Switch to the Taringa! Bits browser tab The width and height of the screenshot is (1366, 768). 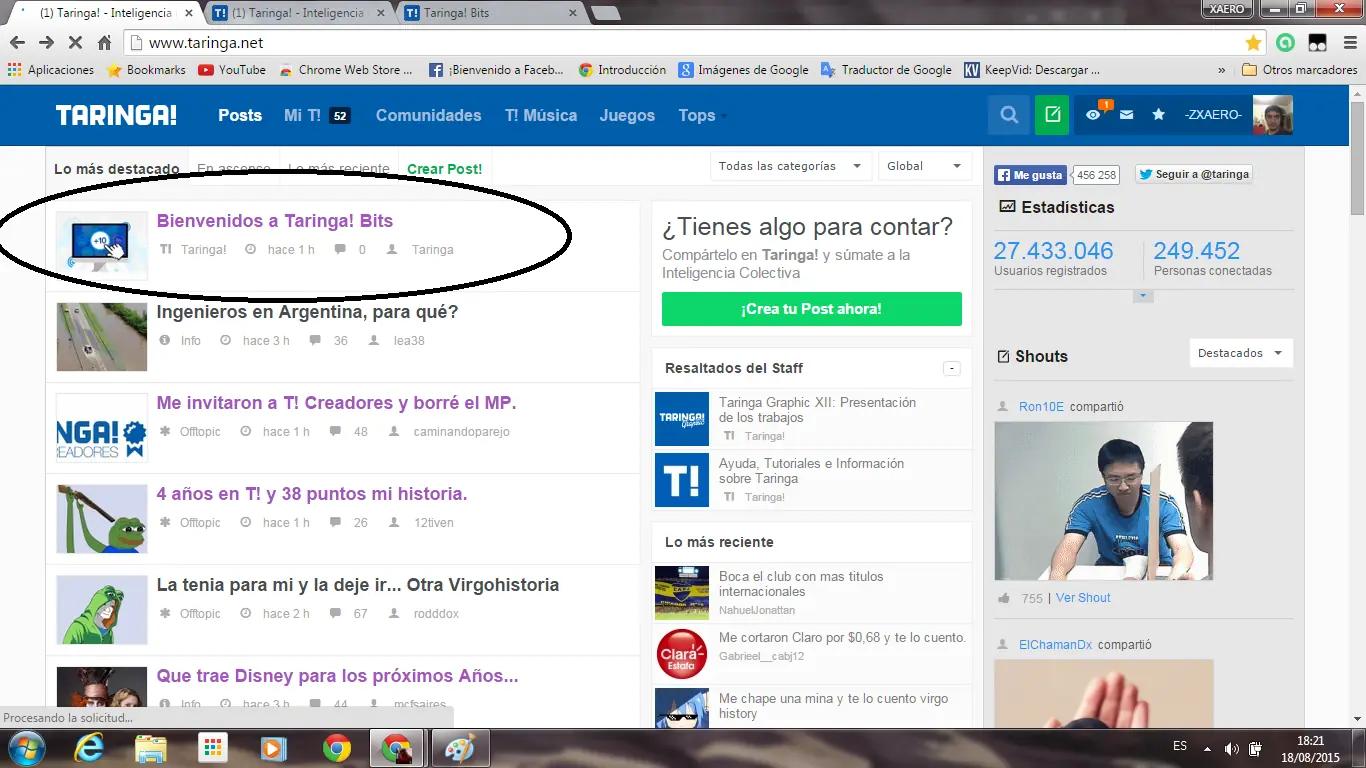click(x=490, y=13)
